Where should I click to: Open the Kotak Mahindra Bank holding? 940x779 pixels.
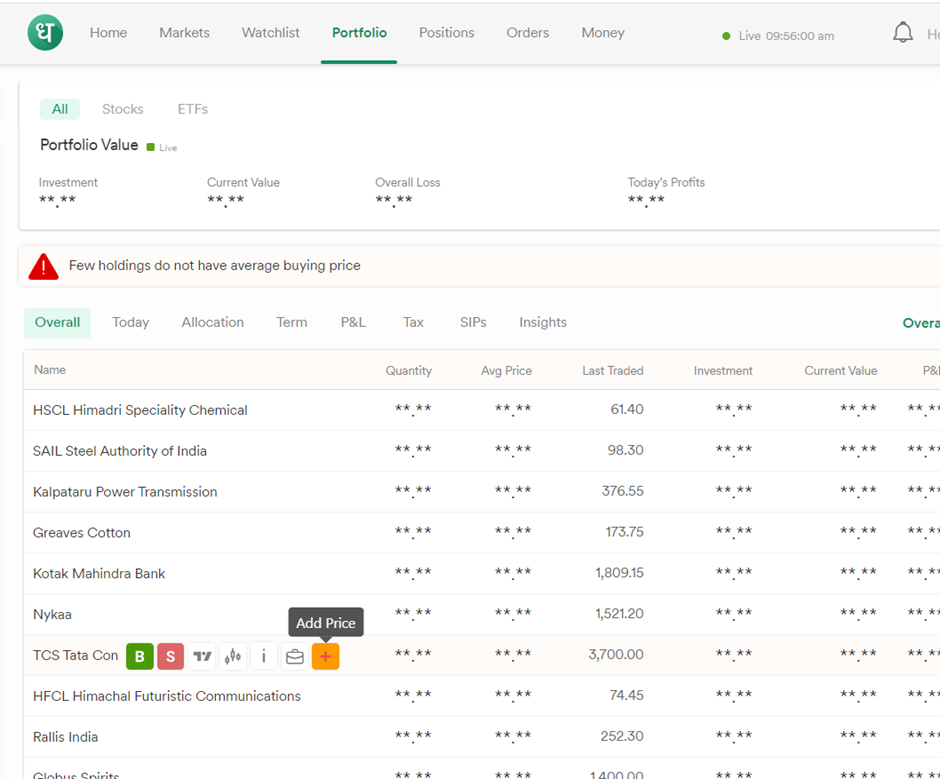coord(99,574)
